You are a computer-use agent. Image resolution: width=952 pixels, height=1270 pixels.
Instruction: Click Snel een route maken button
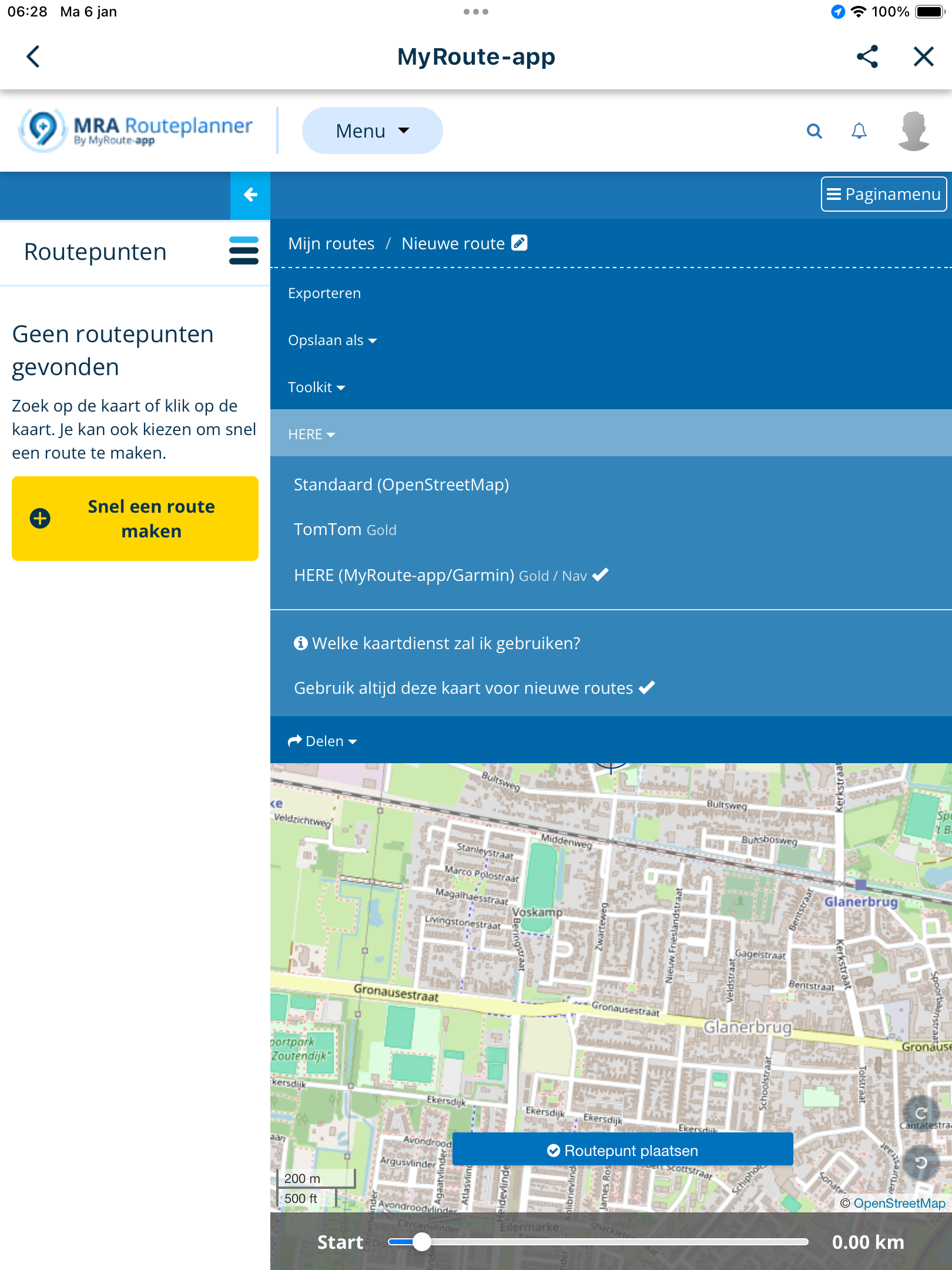click(x=135, y=519)
